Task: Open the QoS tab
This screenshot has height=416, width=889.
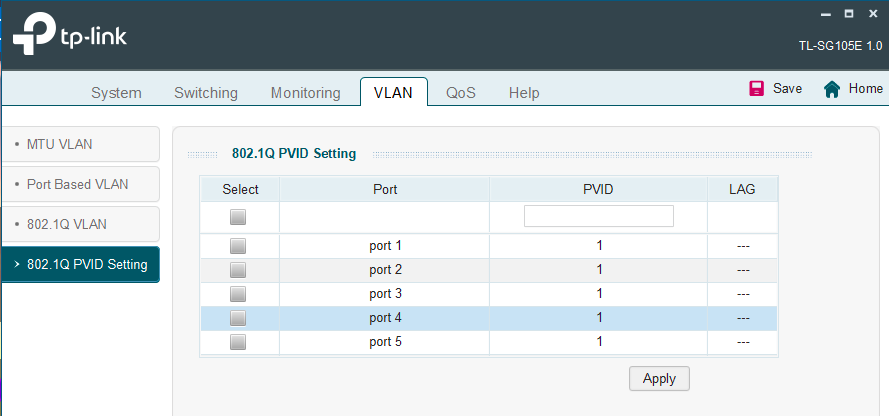Action: [x=461, y=93]
